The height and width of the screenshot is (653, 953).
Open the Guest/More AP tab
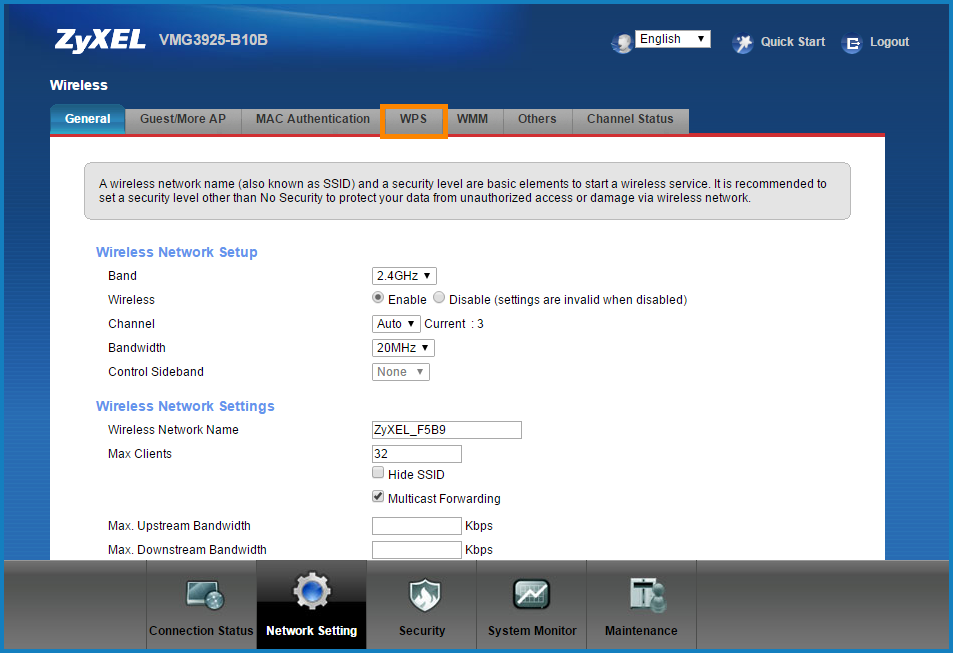(183, 119)
